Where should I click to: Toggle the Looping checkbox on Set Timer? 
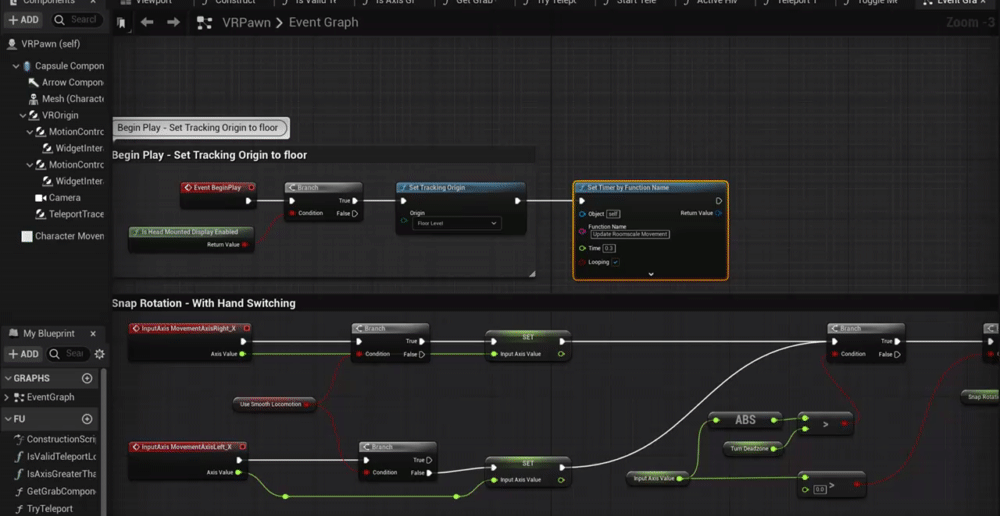pos(615,262)
